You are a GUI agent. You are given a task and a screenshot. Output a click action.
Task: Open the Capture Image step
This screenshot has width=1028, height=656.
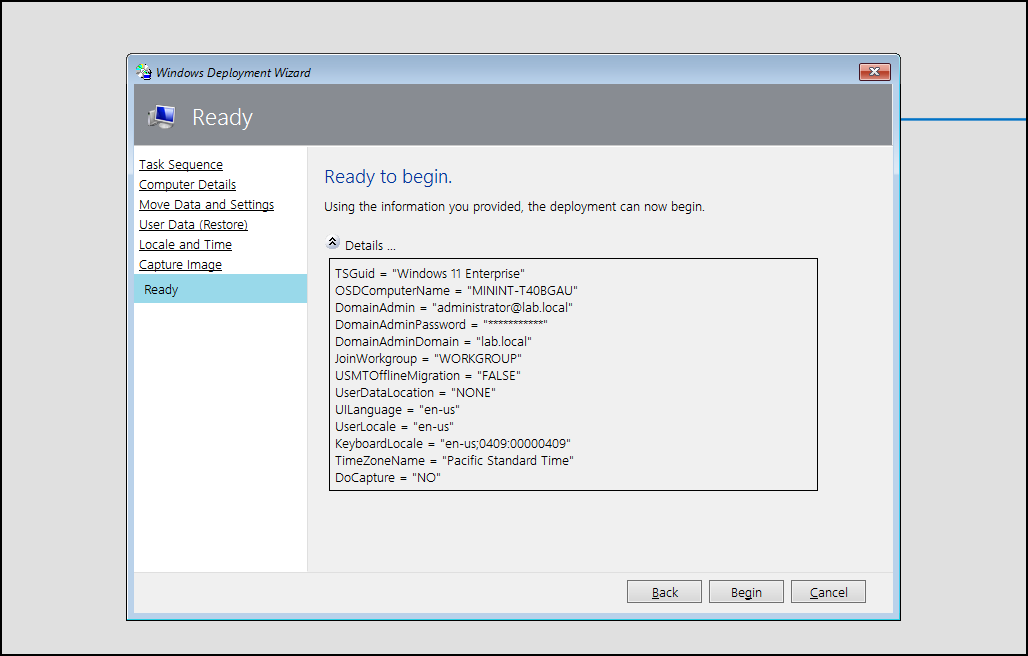click(180, 265)
